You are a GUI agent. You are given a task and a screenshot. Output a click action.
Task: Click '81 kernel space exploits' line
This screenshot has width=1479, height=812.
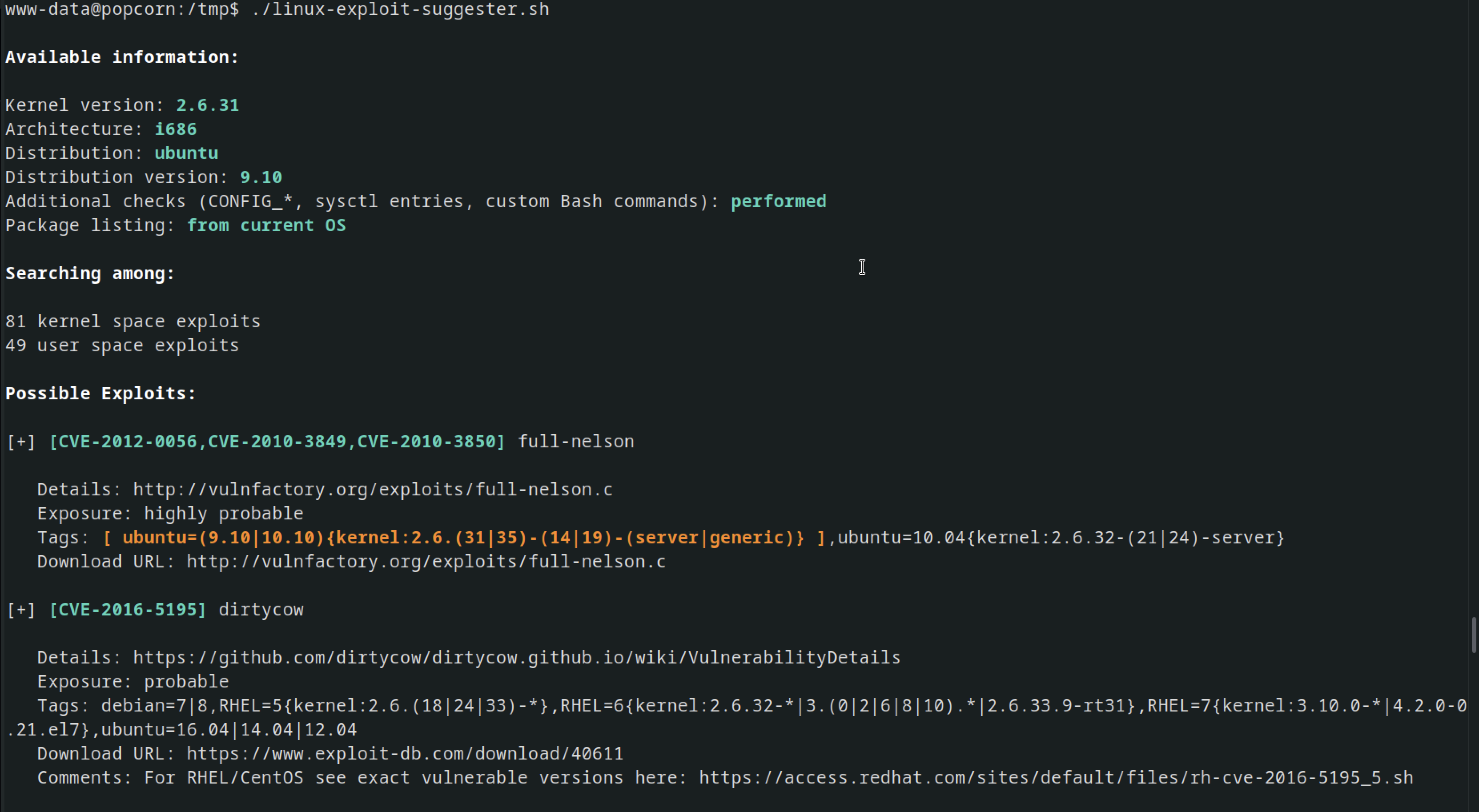(x=133, y=322)
